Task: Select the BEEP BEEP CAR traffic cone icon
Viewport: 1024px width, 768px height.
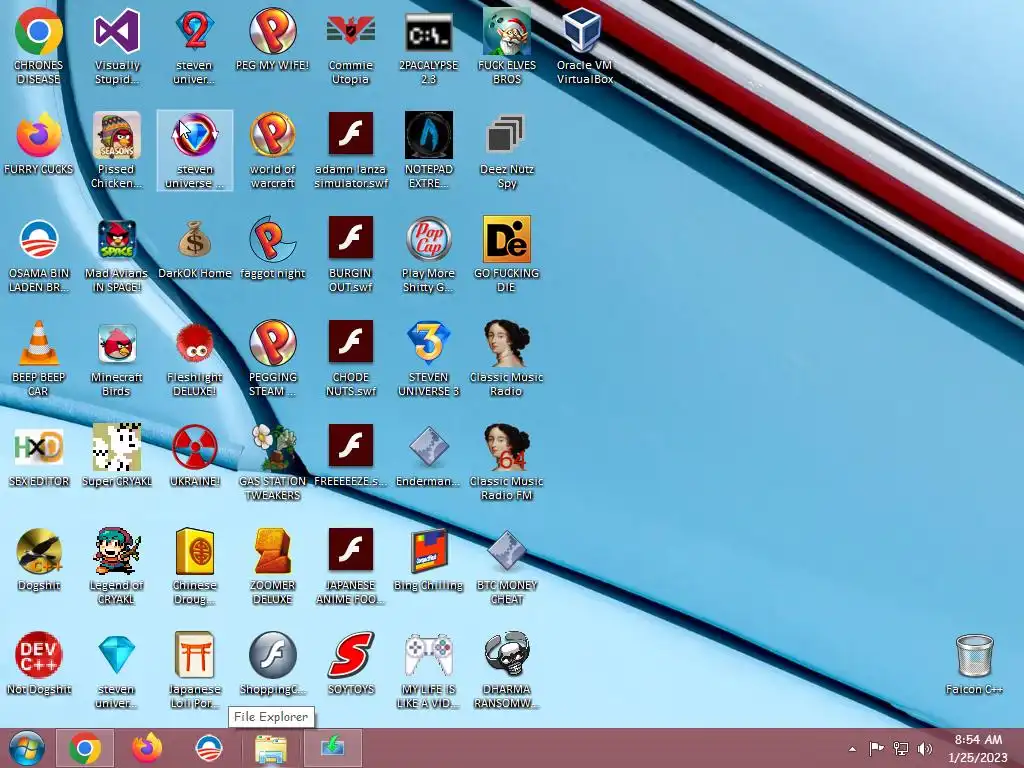Action: [x=39, y=359]
